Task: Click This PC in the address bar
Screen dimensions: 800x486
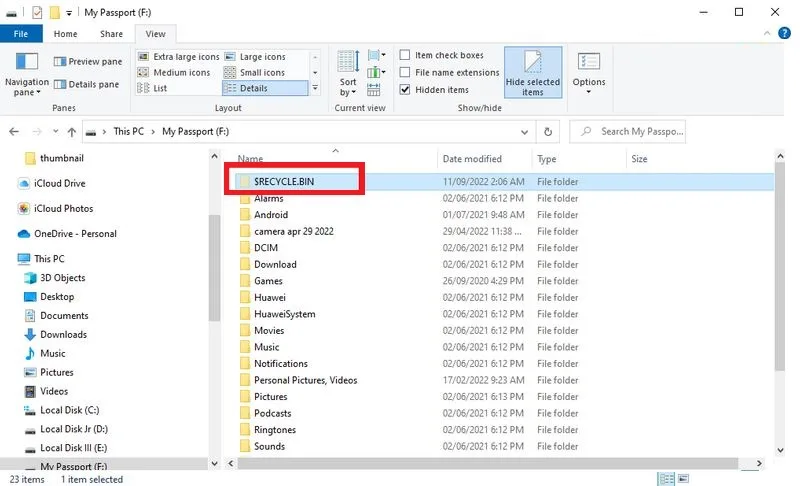Action: (129, 132)
